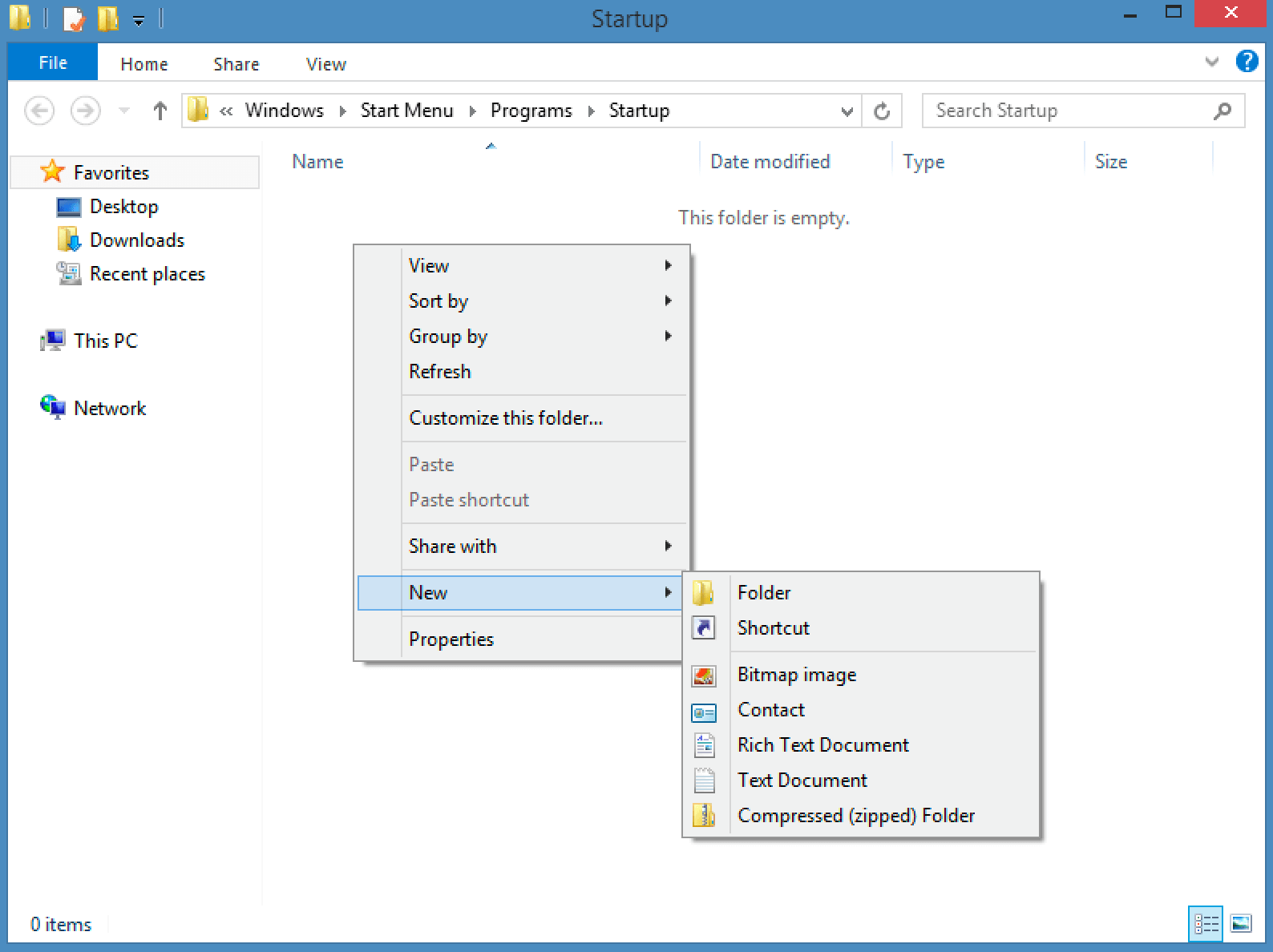
Task: Sort by the Name column header
Action: (318, 162)
